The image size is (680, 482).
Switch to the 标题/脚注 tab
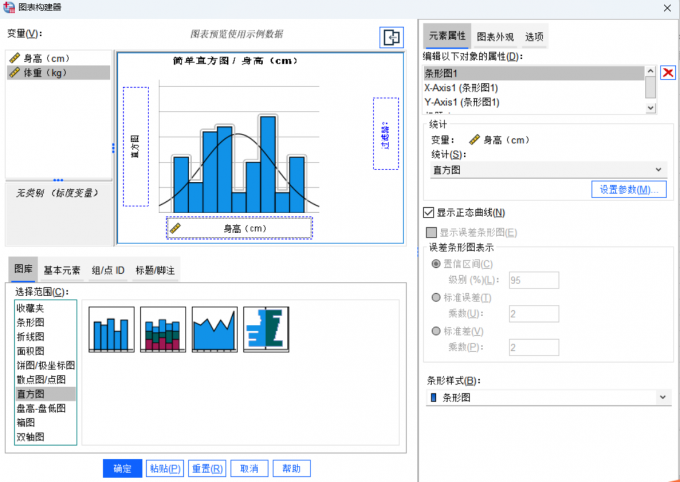pyautogui.click(x=155, y=270)
